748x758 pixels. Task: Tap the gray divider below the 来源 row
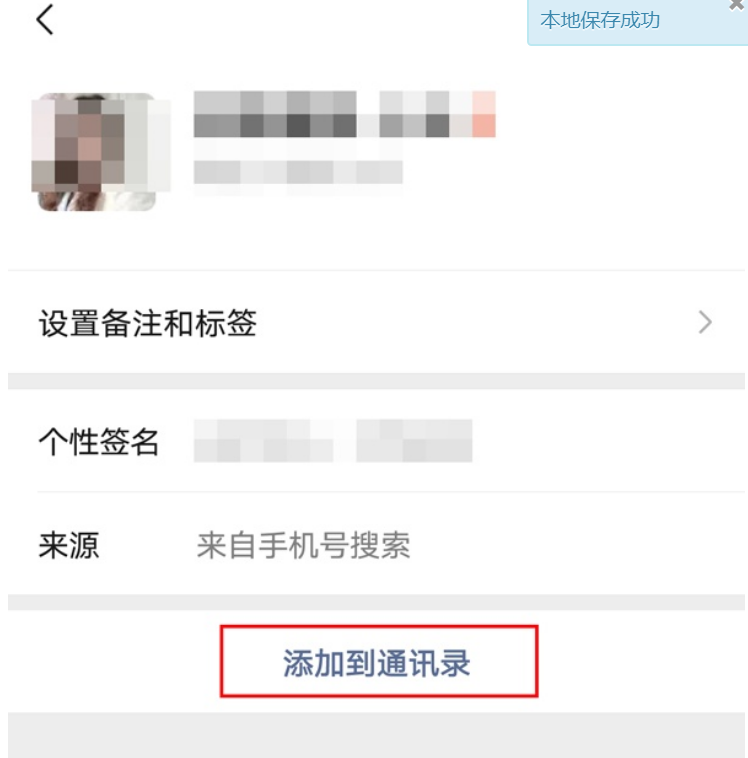tap(376, 602)
